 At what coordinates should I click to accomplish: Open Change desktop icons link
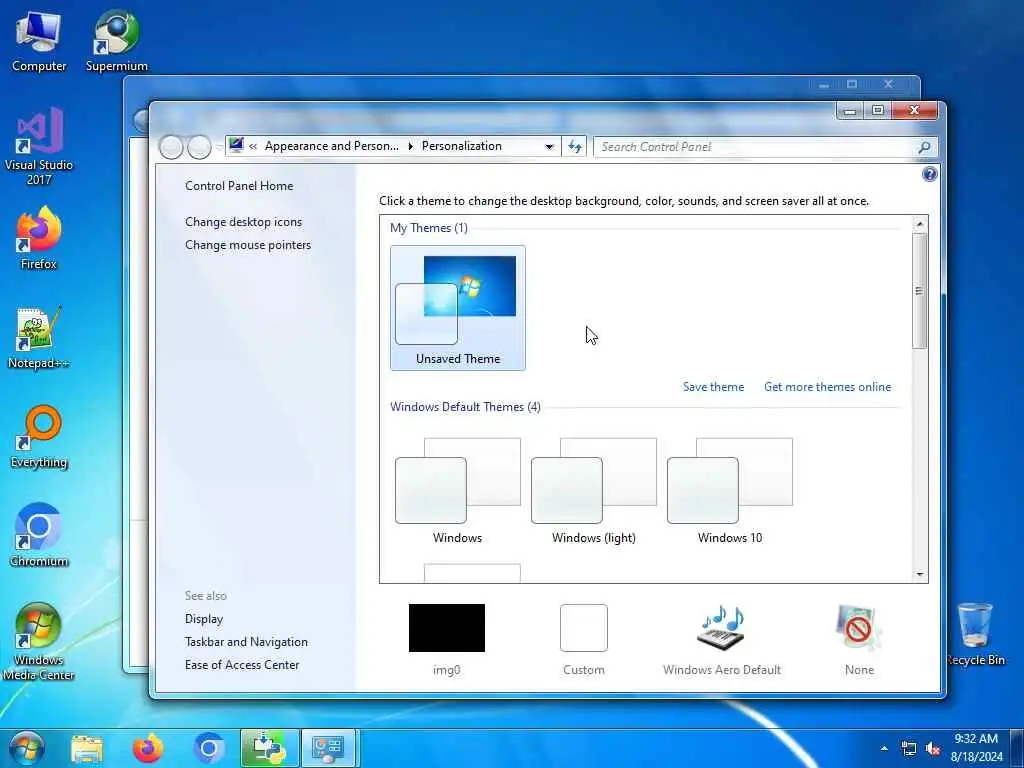coord(244,222)
